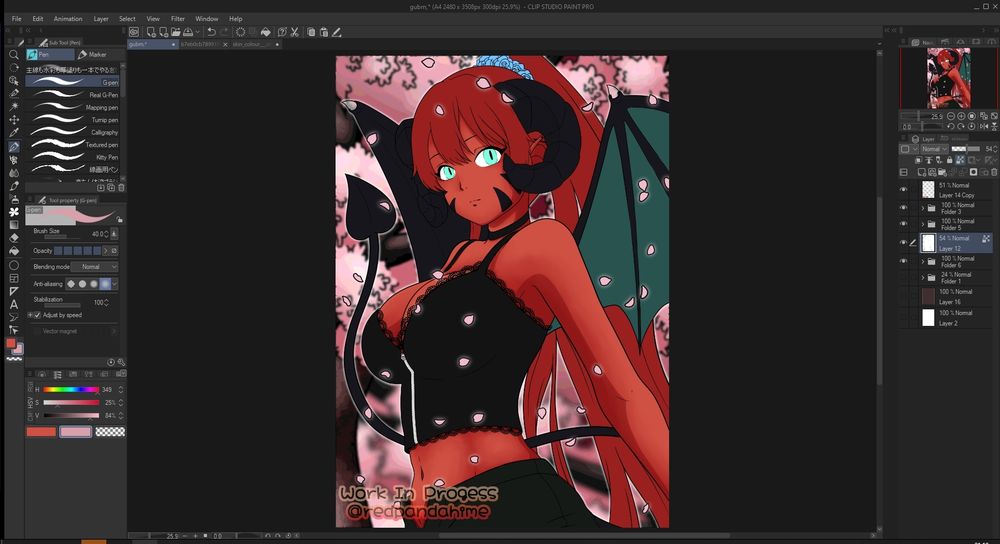Select the Zoom magnifier tool
Image resolution: width=1000 pixels, height=544 pixels.
click(13, 55)
